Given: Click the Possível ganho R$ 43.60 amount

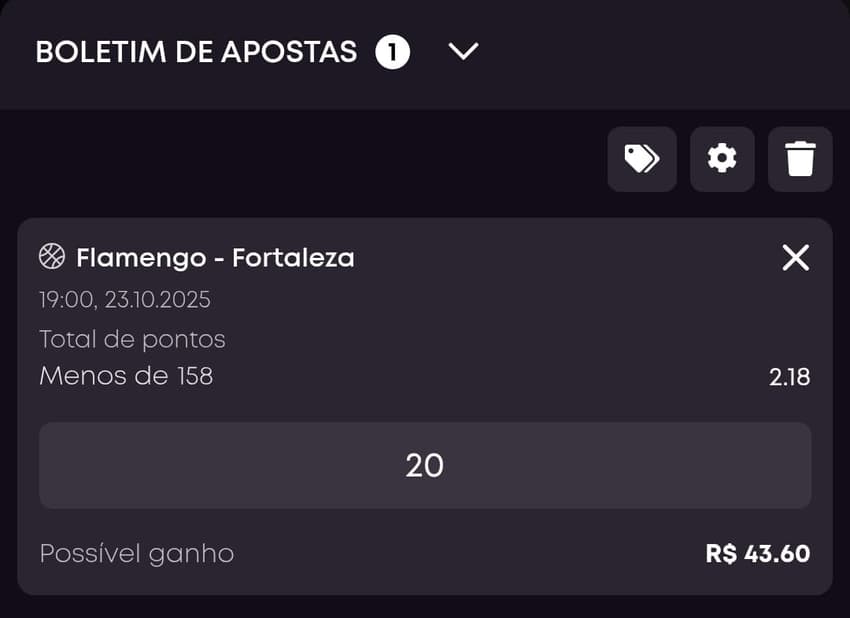Looking at the screenshot, I should 757,553.
